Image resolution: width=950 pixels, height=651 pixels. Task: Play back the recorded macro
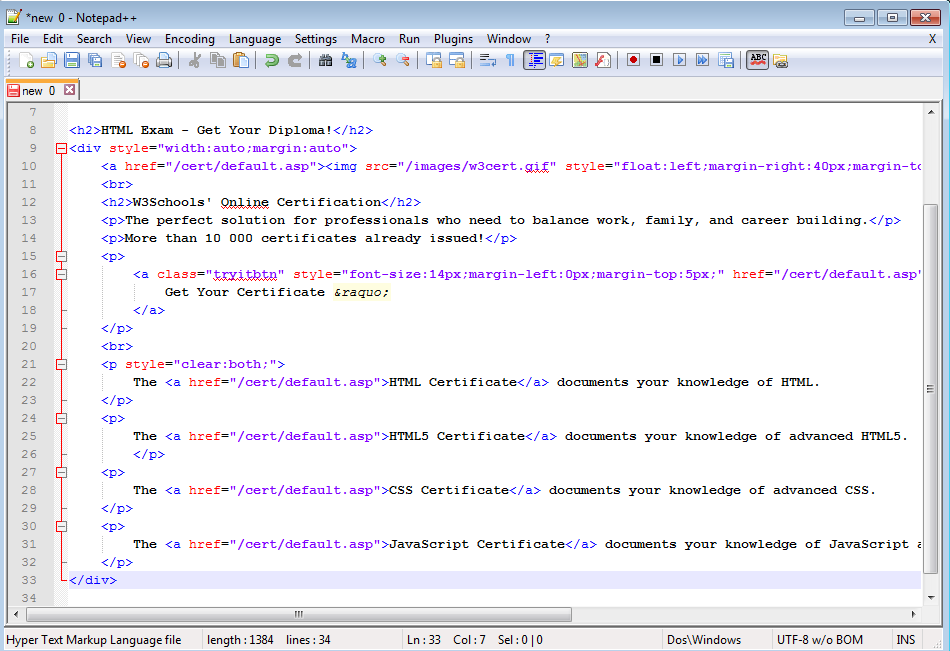(x=679, y=60)
